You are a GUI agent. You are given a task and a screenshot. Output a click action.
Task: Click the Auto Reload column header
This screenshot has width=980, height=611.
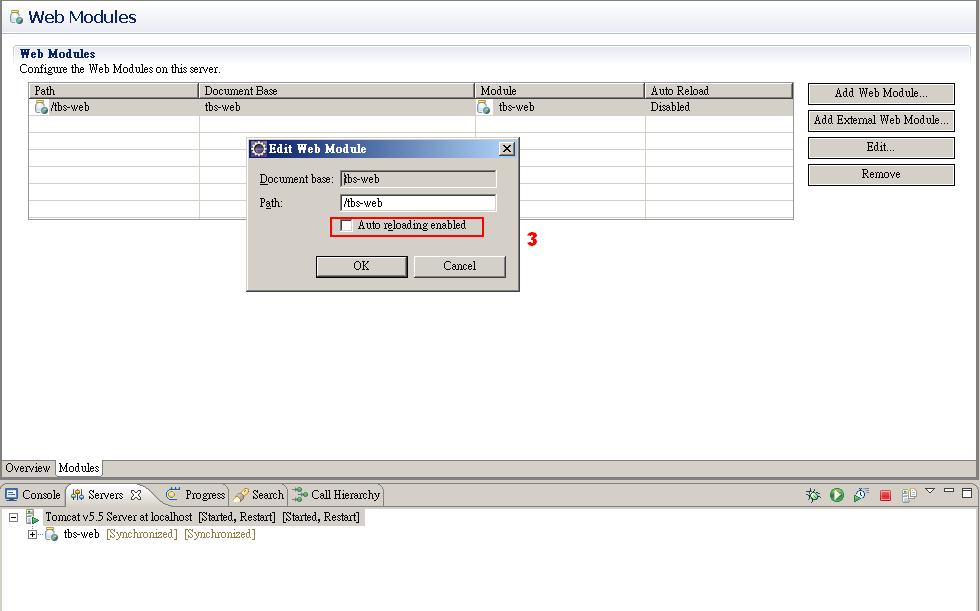click(x=719, y=91)
